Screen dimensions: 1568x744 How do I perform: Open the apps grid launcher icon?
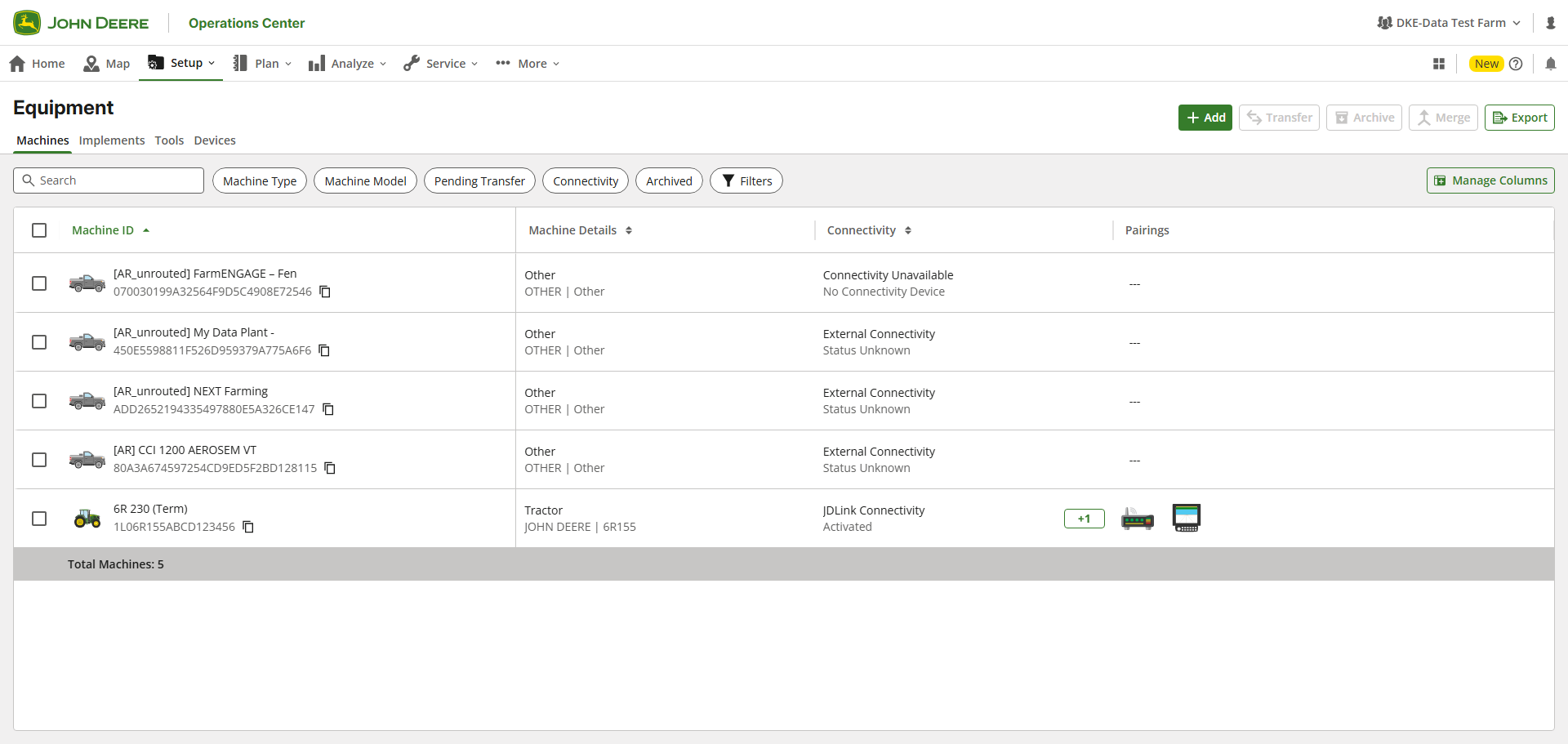(x=1438, y=64)
